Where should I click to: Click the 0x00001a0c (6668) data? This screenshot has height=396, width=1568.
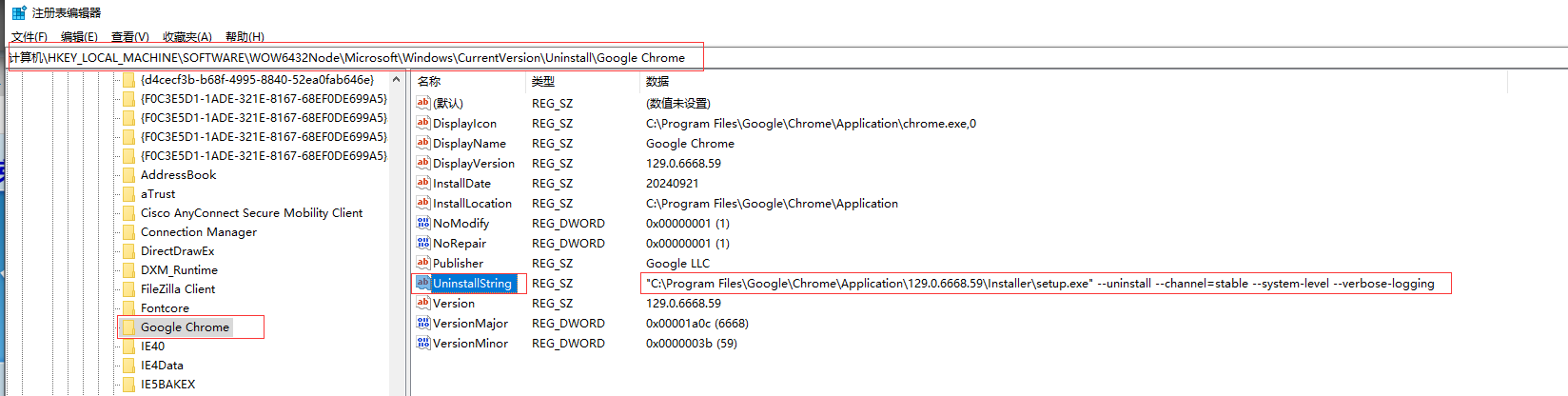coord(697,324)
